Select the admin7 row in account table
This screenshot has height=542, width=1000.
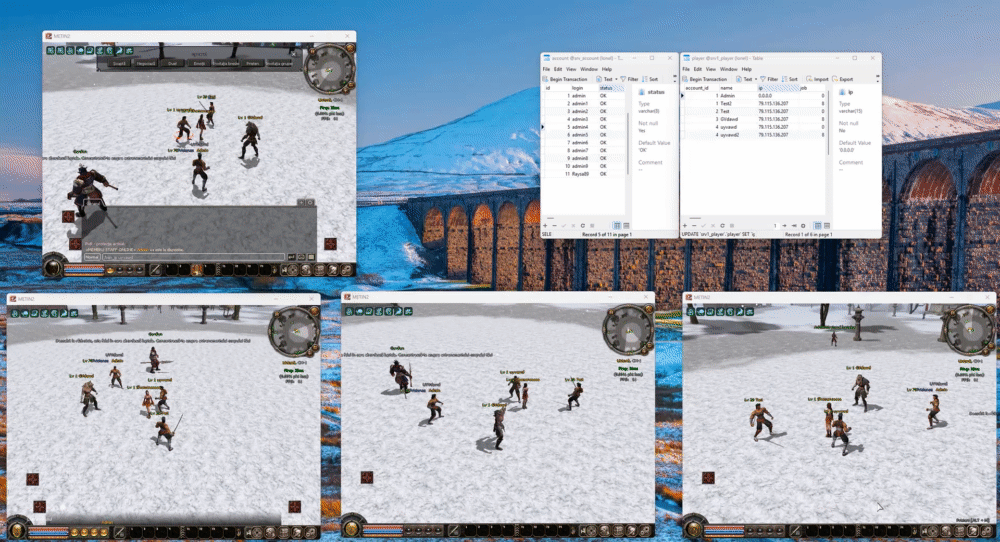coord(584,150)
